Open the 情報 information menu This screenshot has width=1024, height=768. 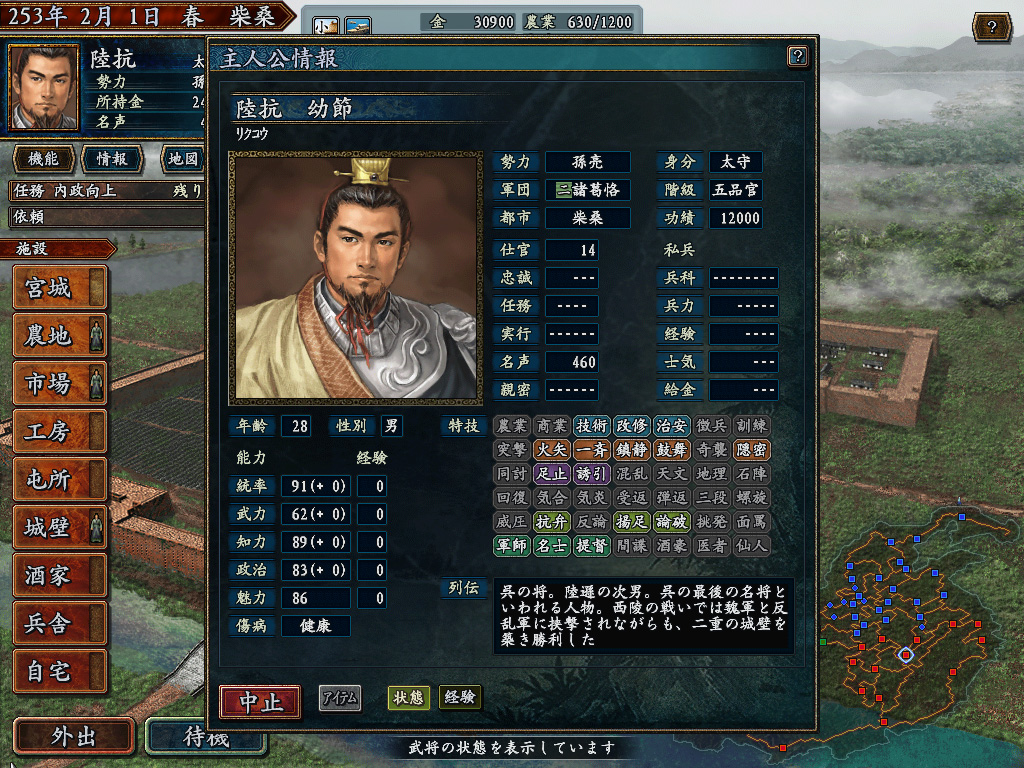pos(112,159)
